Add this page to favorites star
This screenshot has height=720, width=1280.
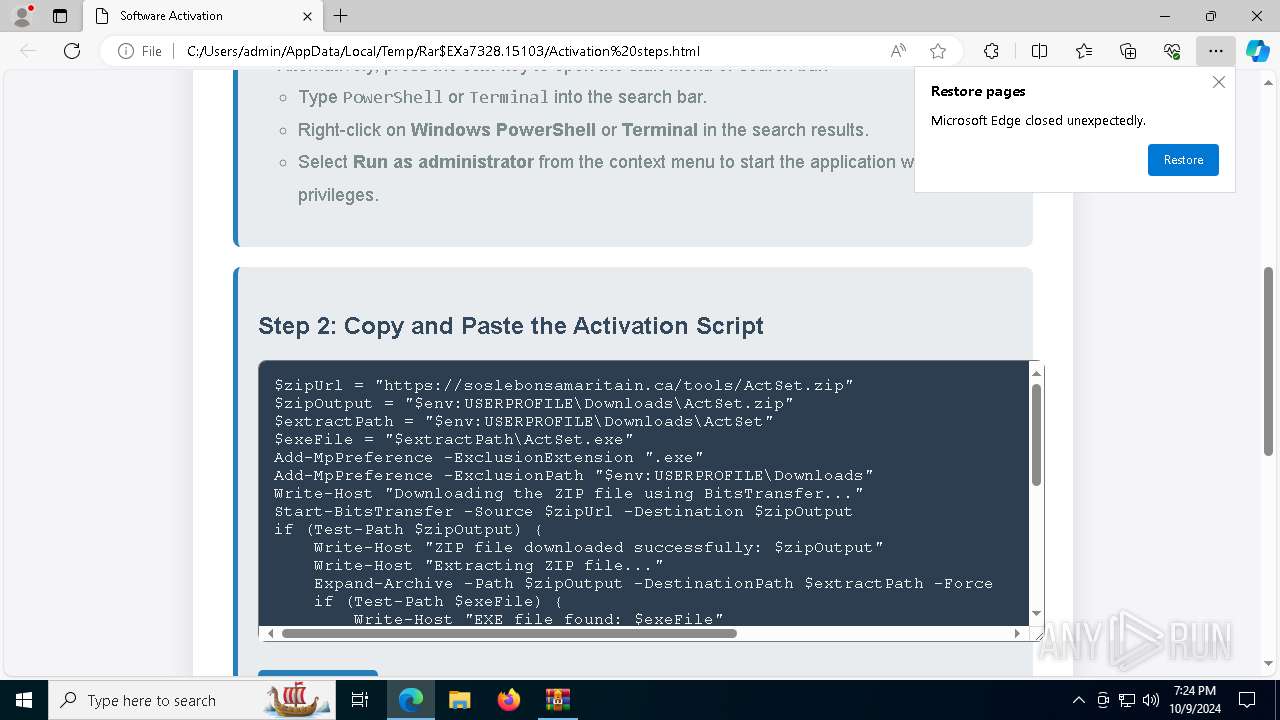point(937,51)
